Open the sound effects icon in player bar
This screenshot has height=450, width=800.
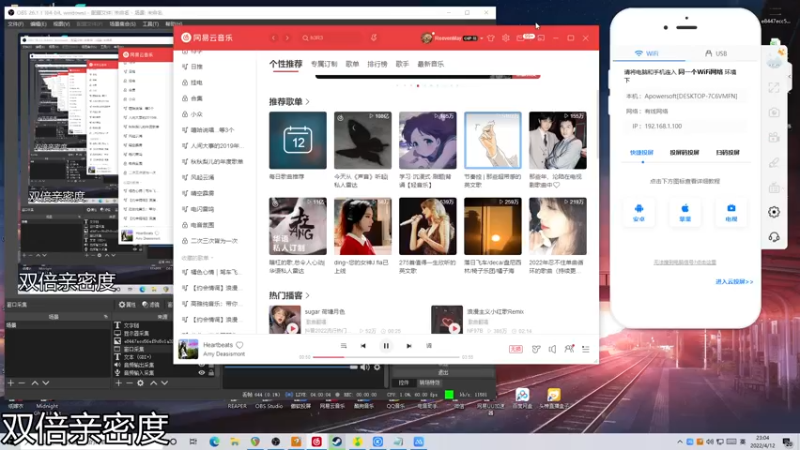536,349
